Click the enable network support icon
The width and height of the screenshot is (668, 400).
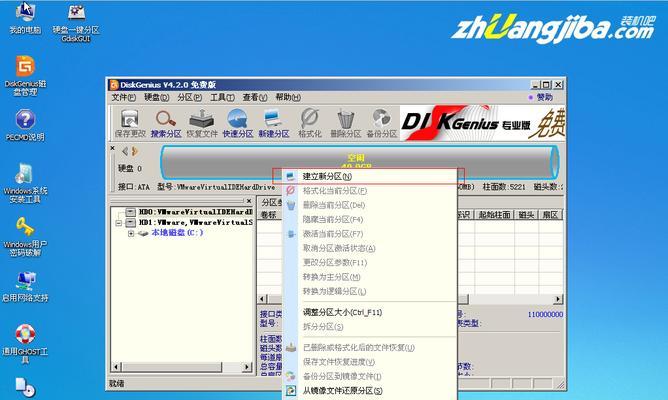pyautogui.click(x=25, y=286)
